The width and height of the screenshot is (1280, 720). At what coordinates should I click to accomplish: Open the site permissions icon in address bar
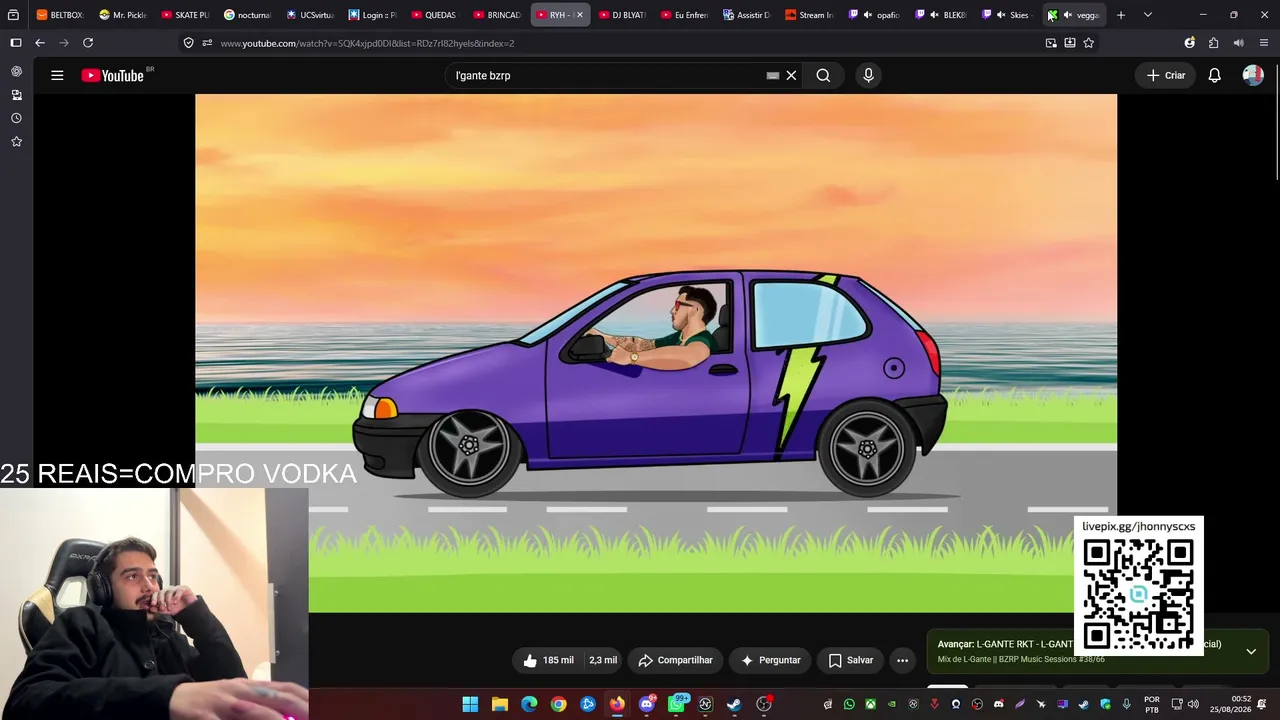click(x=207, y=43)
